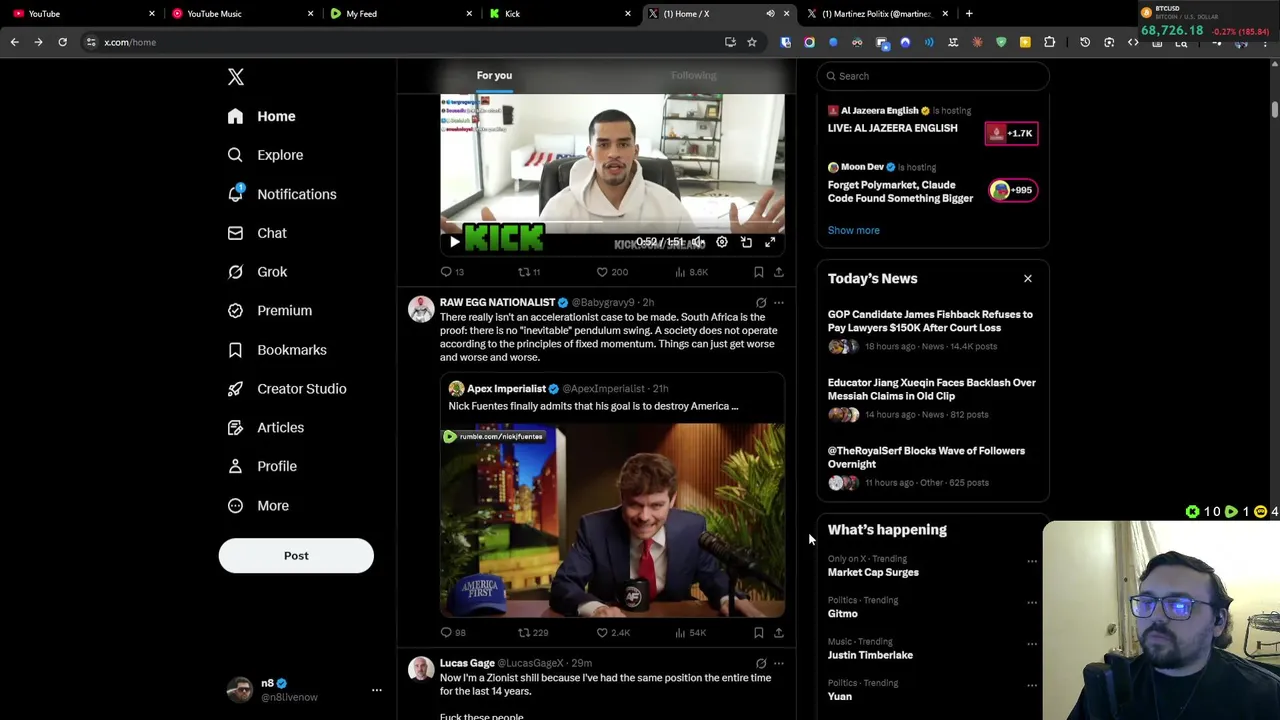The image size is (1280, 720).
Task: Open a new browser tab
Action: pyautogui.click(x=969, y=14)
